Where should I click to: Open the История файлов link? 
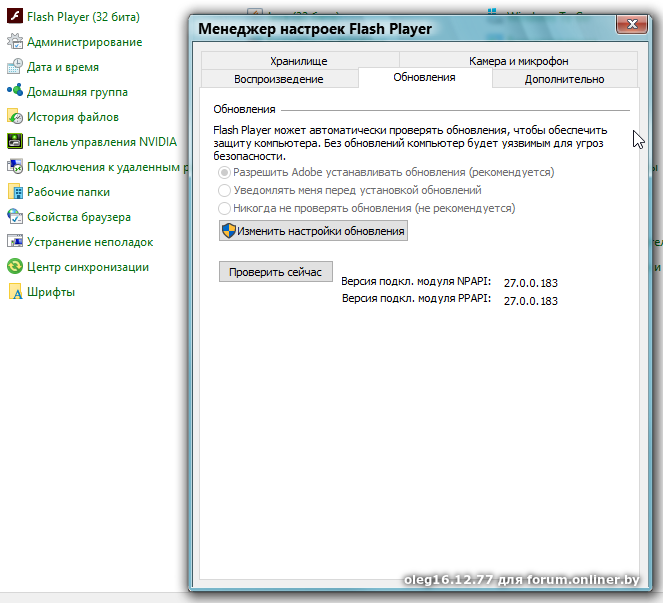point(73,117)
